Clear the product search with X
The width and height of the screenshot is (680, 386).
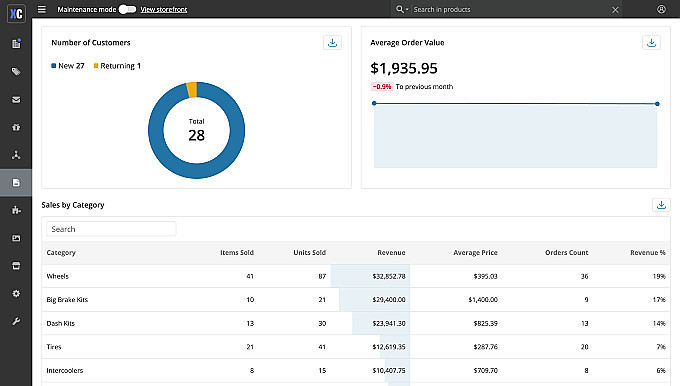tap(615, 10)
